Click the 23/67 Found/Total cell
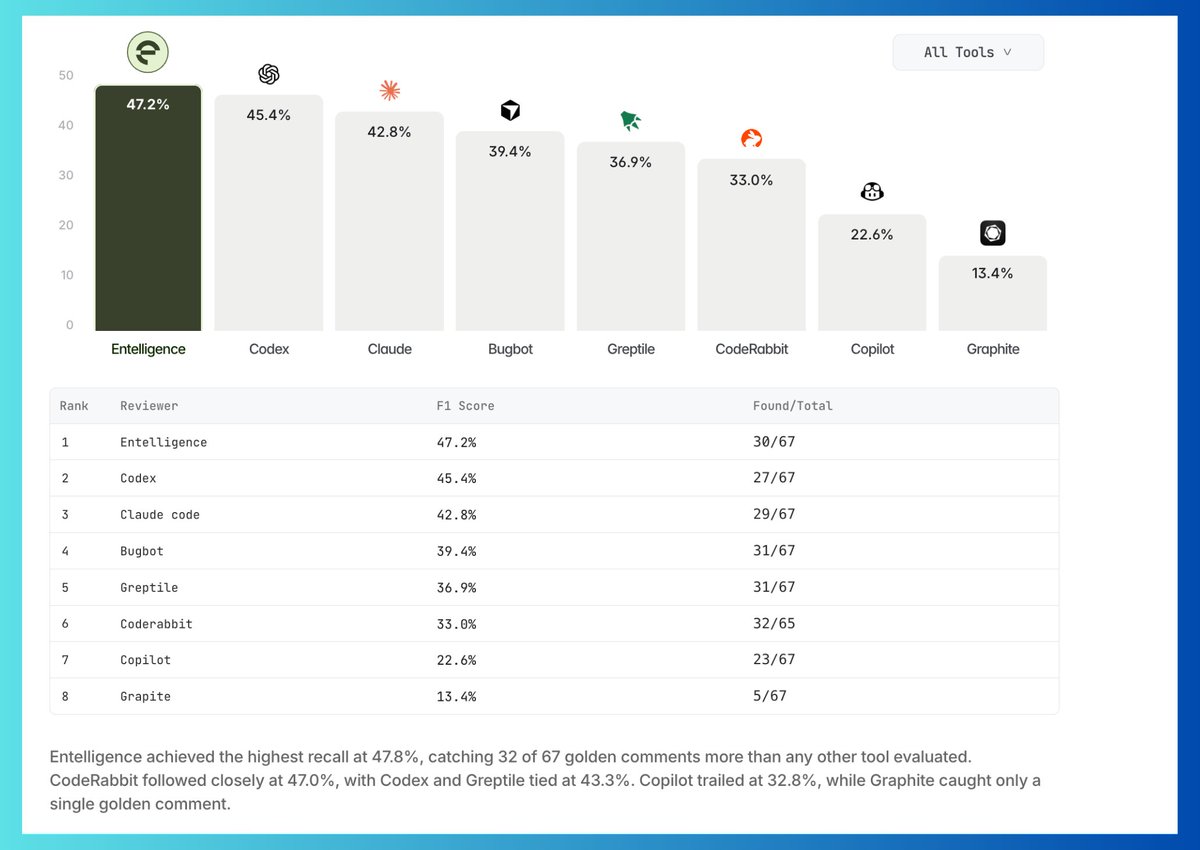Viewport: 1200px width, 850px height. 774,660
